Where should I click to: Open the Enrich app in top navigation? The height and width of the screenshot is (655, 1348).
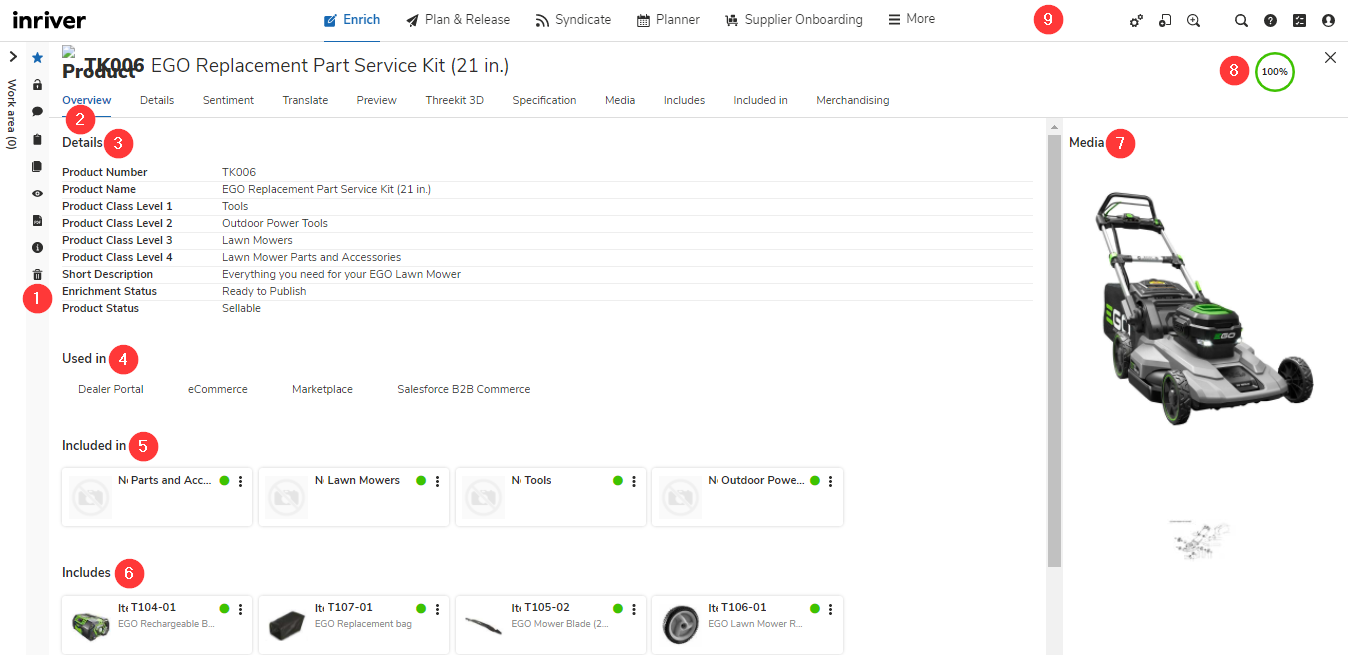tap(352, 20)
